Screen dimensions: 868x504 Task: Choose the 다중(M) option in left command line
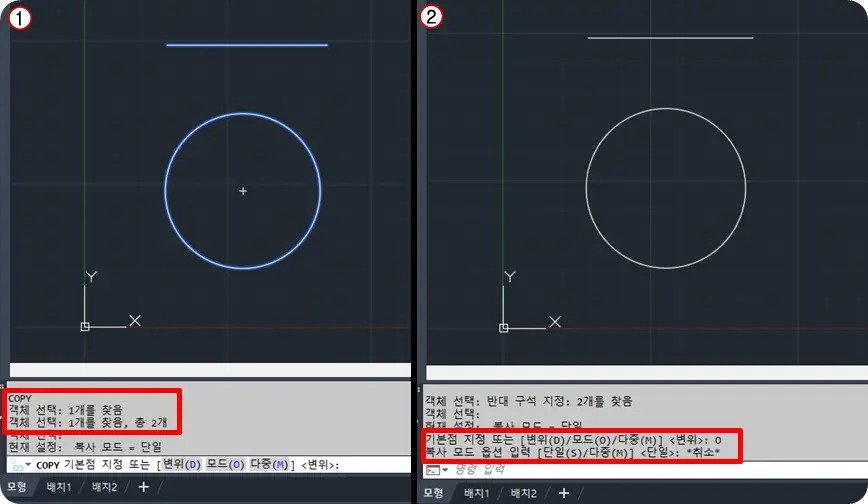click(x=269, y=464)
